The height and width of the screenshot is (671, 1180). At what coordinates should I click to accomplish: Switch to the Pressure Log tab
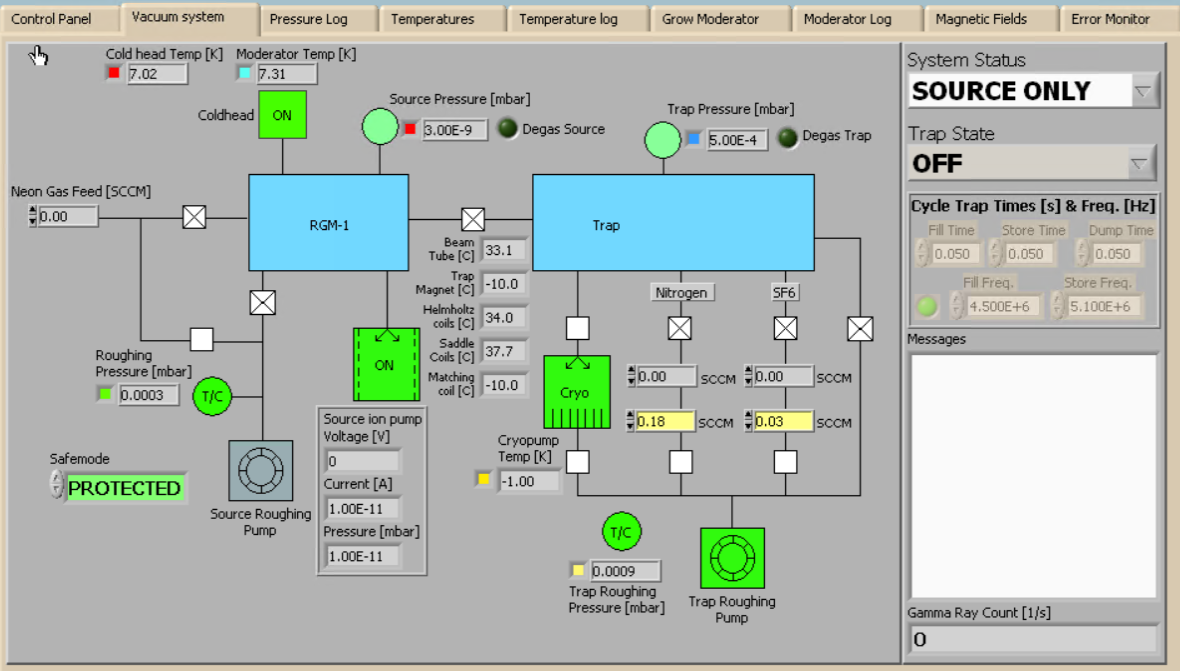pos(309,19)
